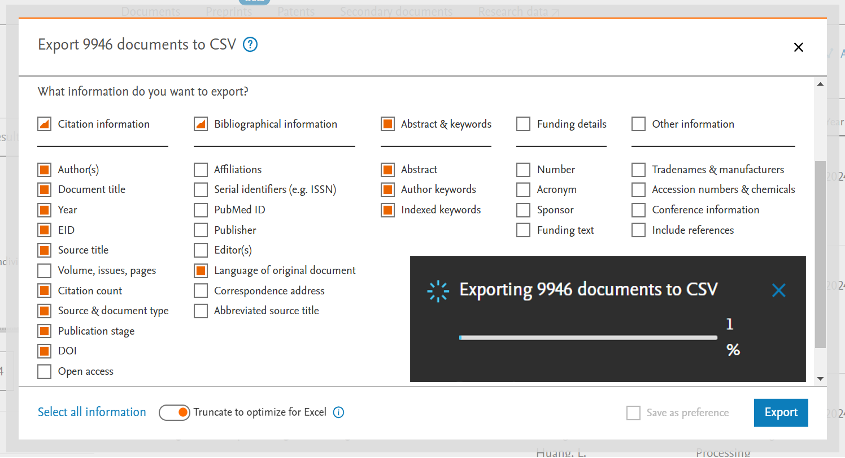This screenshot has width=845, height=458.
Task: Click the exporting spinner icon
Action: click(x=437, y=291)
